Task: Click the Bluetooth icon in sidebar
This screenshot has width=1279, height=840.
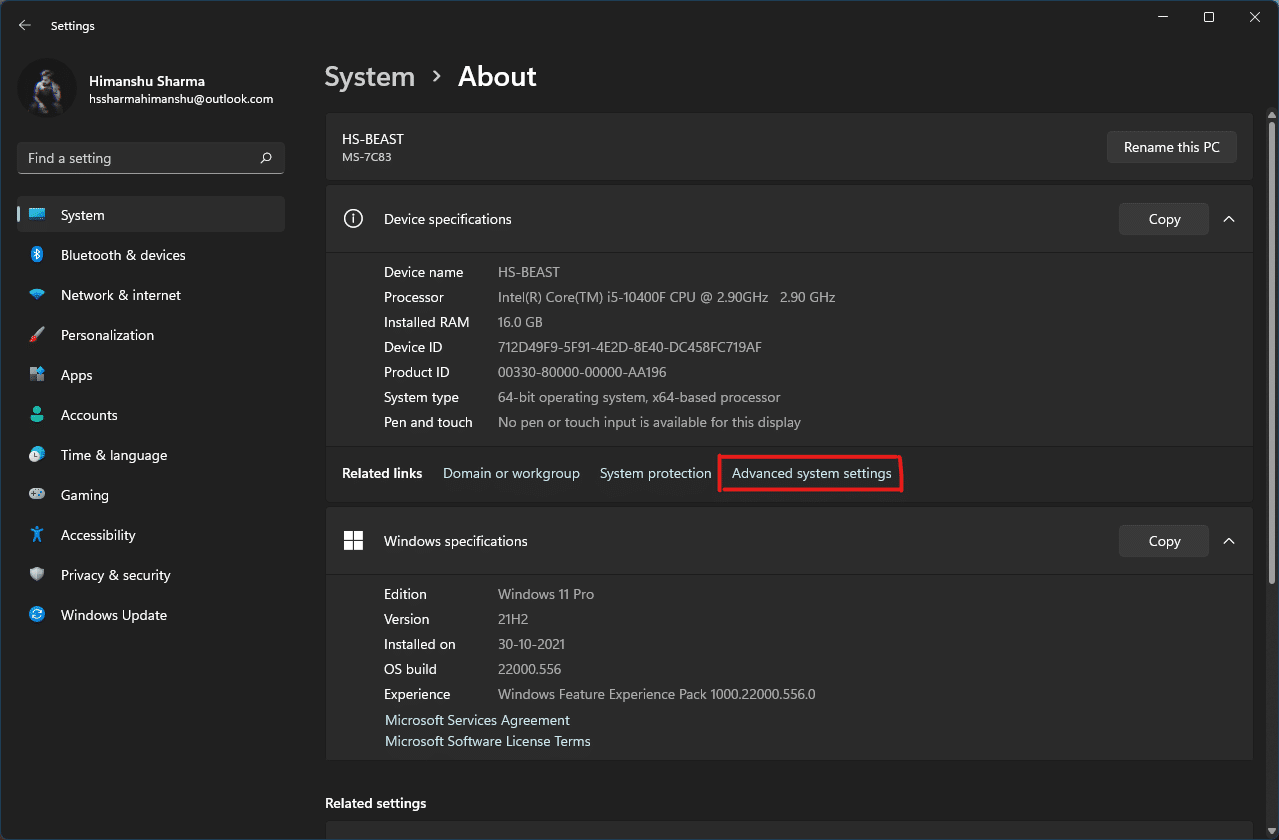Action: click(x=37, y=255)
